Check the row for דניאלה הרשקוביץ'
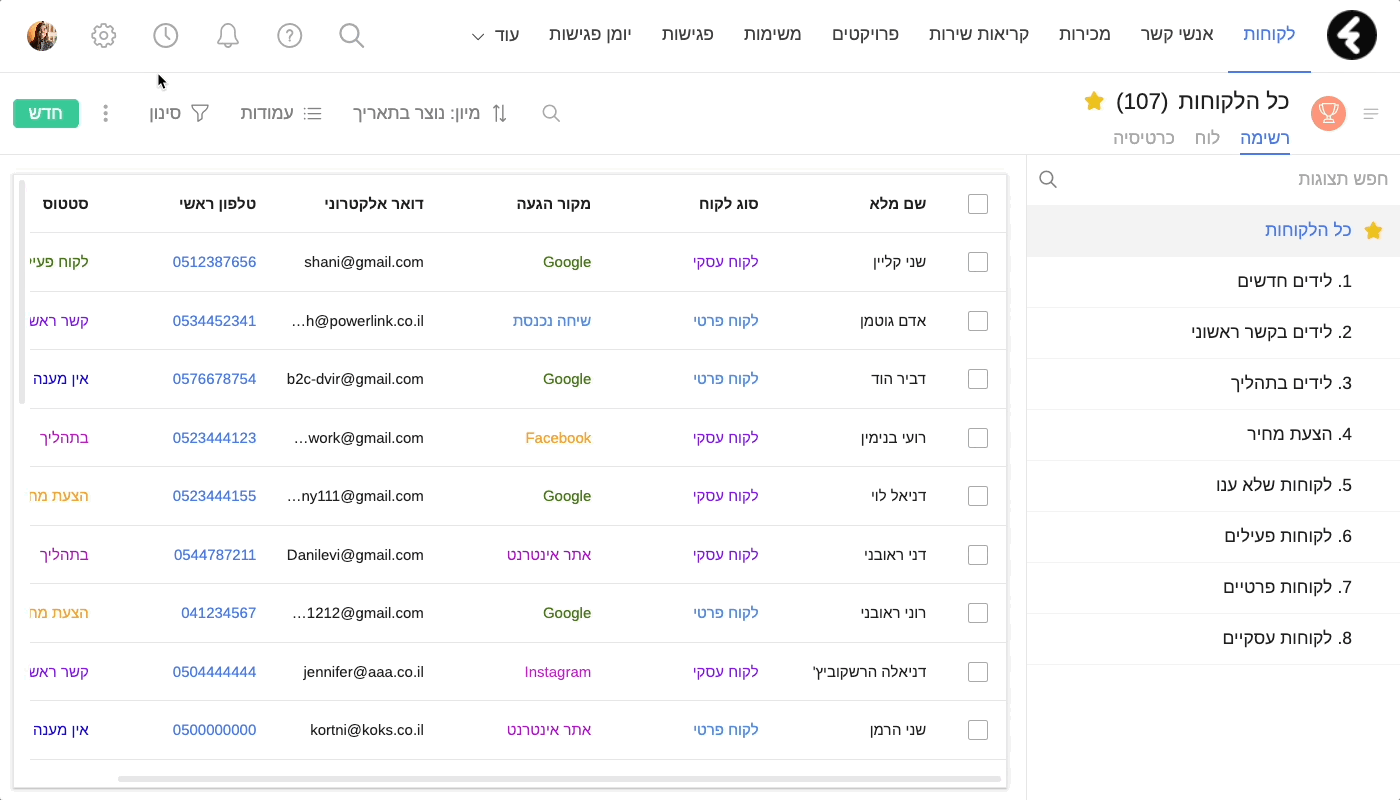Image resolution: width=1400 pixels, height=800 pixels. tap(978, 672)
